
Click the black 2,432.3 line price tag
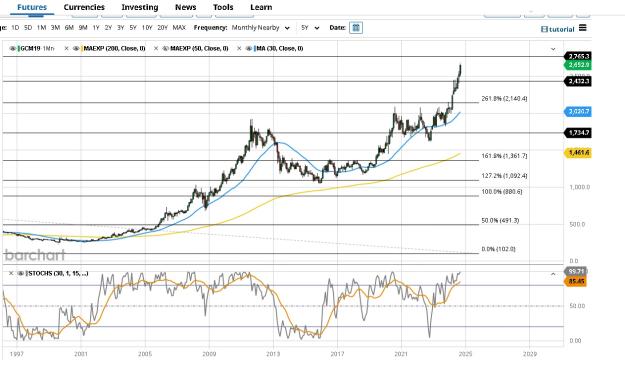coord(578,81)
